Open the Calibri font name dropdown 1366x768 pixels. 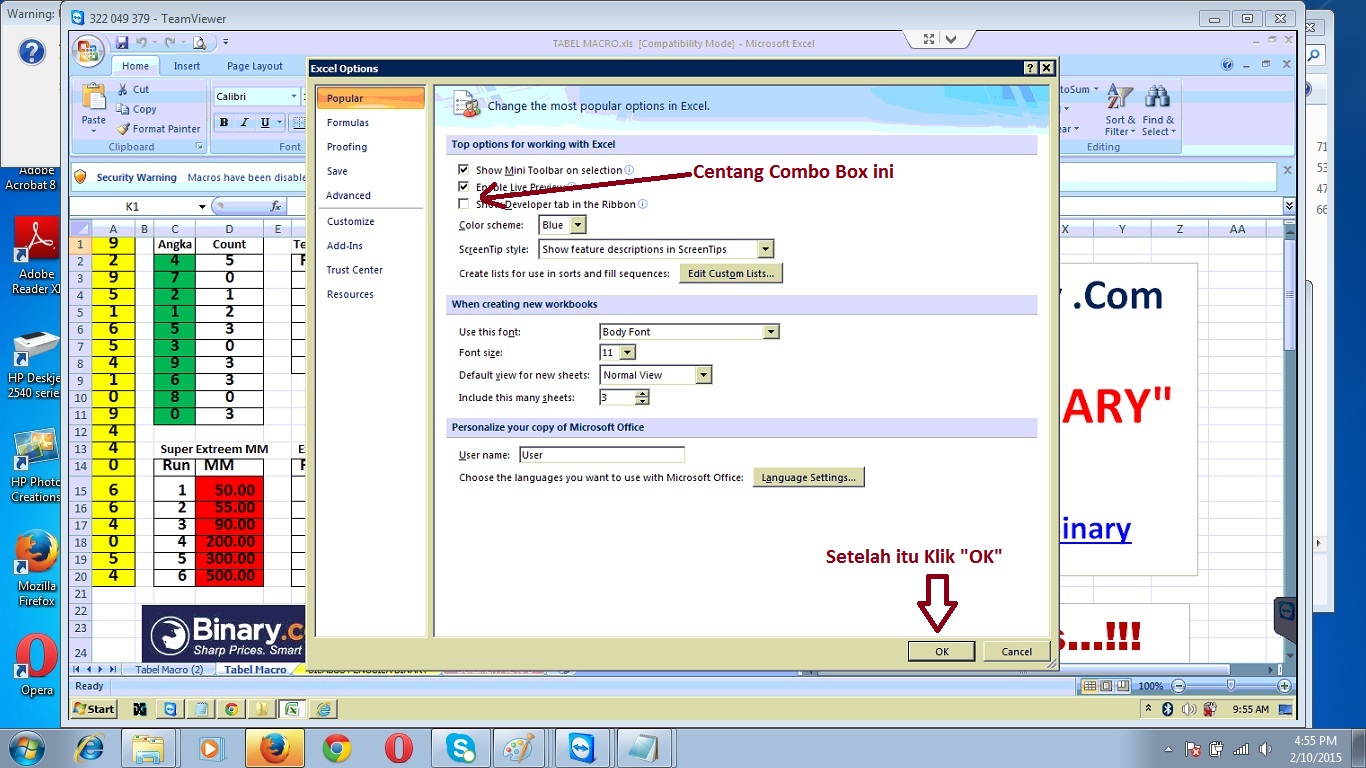(x=294, y=96)
